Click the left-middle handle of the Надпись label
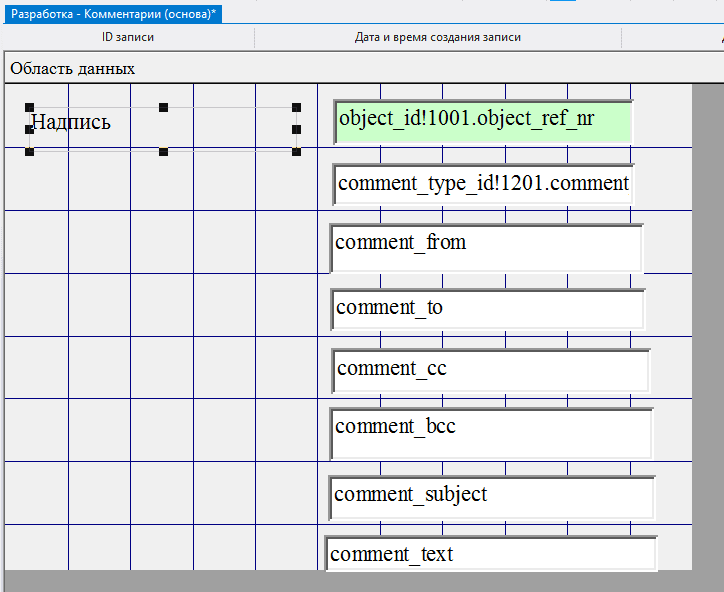Viewport: 724px width, 592px height. tap(29, 129)
